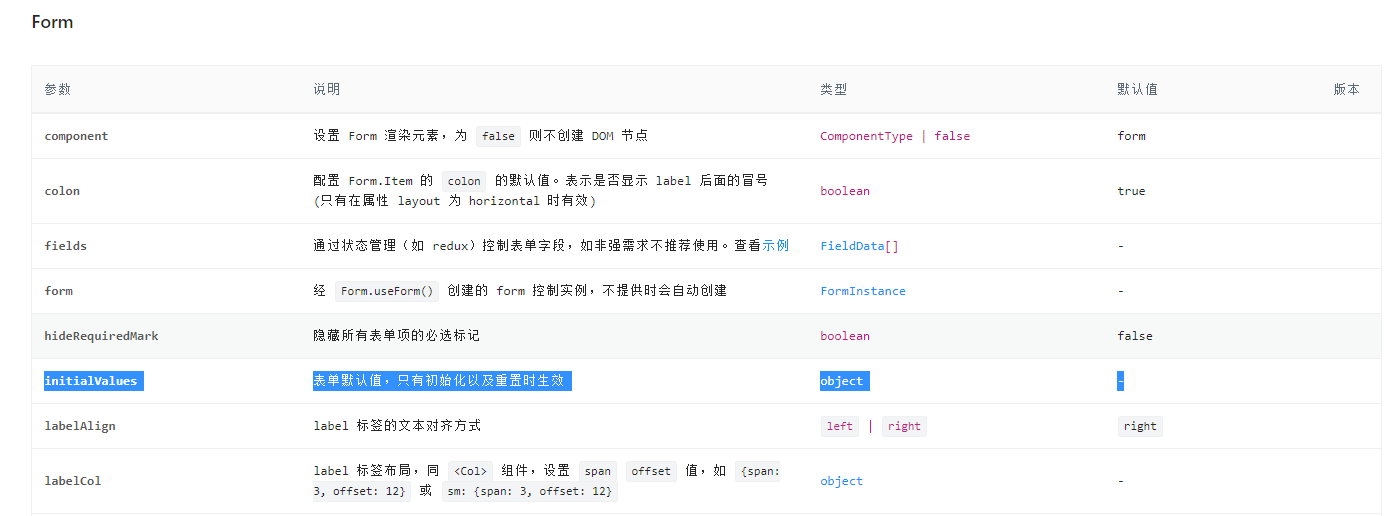The height and width of the screenshot is (516, 1395).
Task: Click the 'right' default value for labelAlign
Action: [x=1139, y=426]
